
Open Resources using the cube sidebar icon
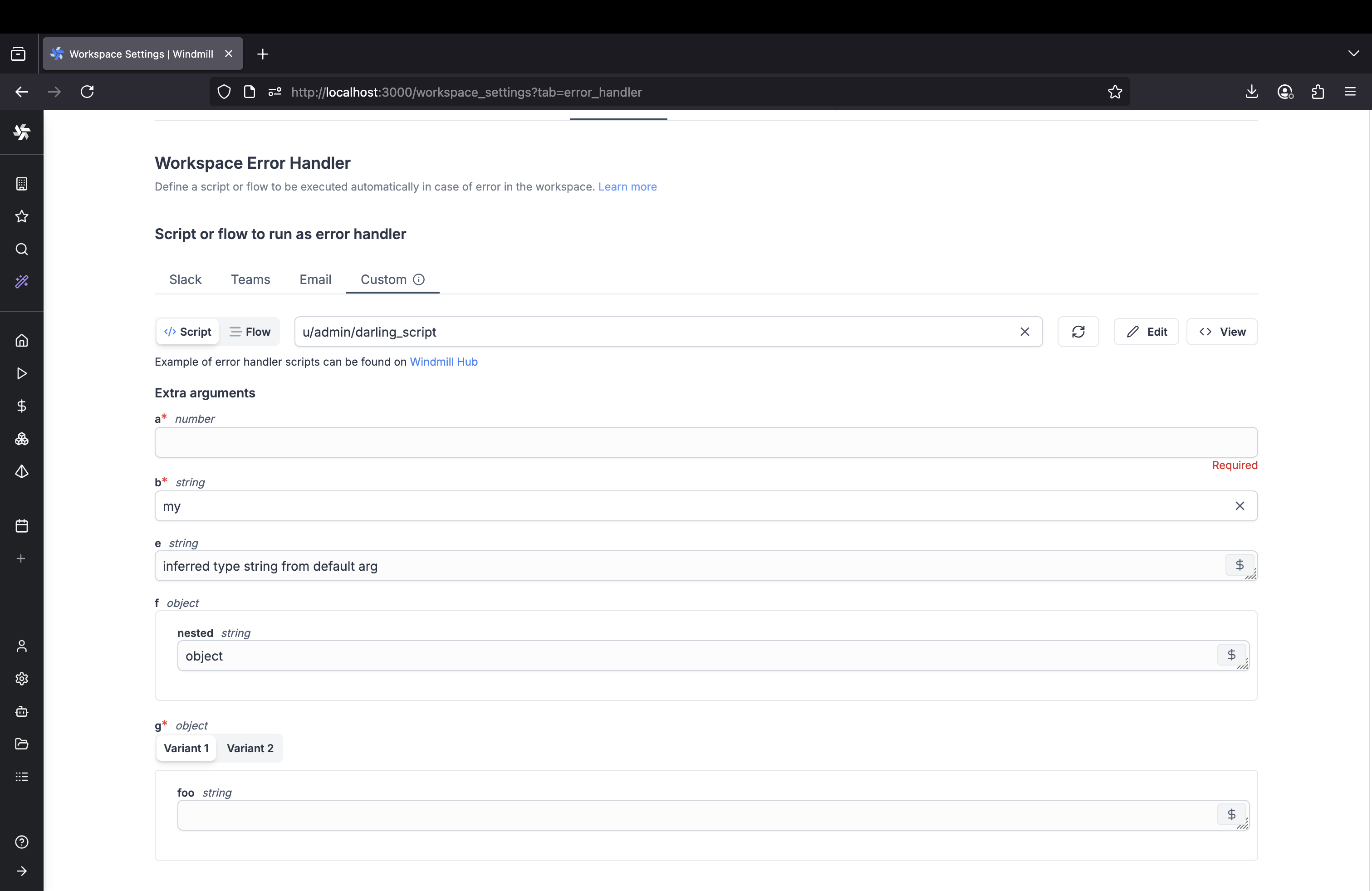point(21,439)
